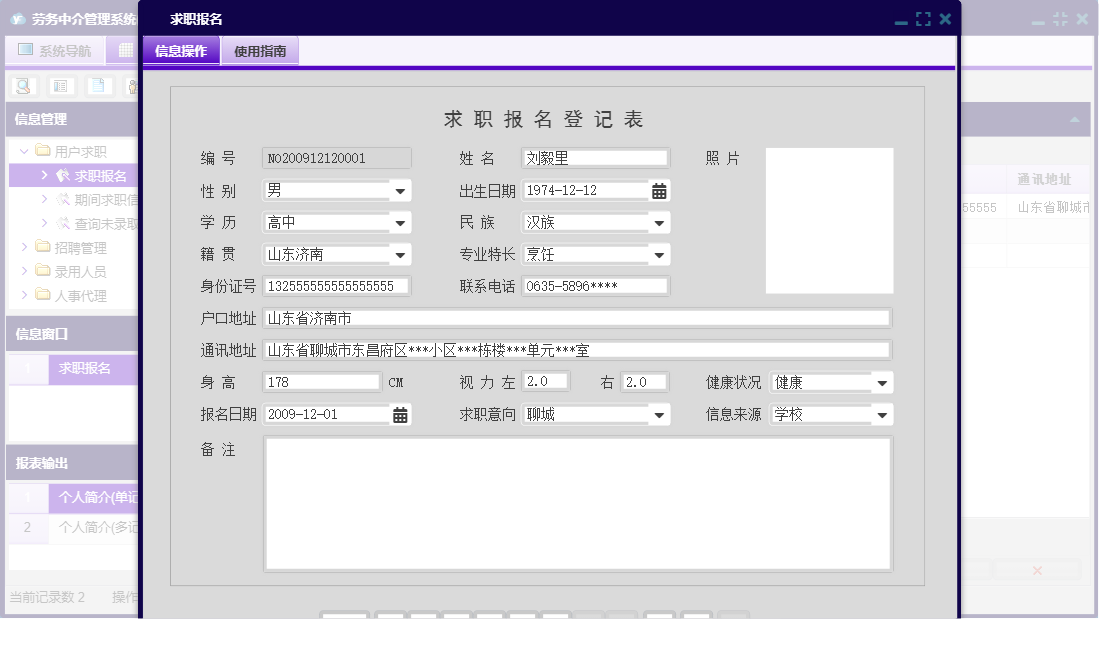
Task: Select 期间求职信息 in the sidebar tree
Action: point(100,199)
